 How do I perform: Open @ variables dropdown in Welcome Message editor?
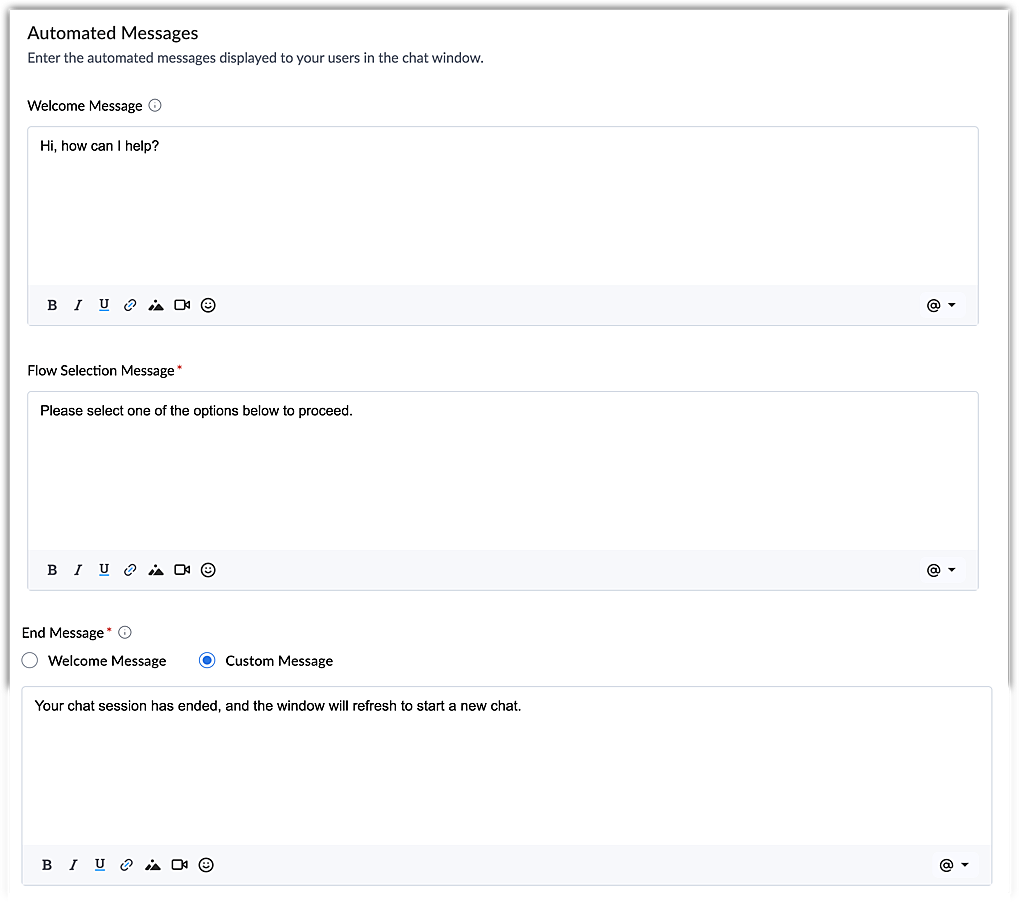pos(940,305)
